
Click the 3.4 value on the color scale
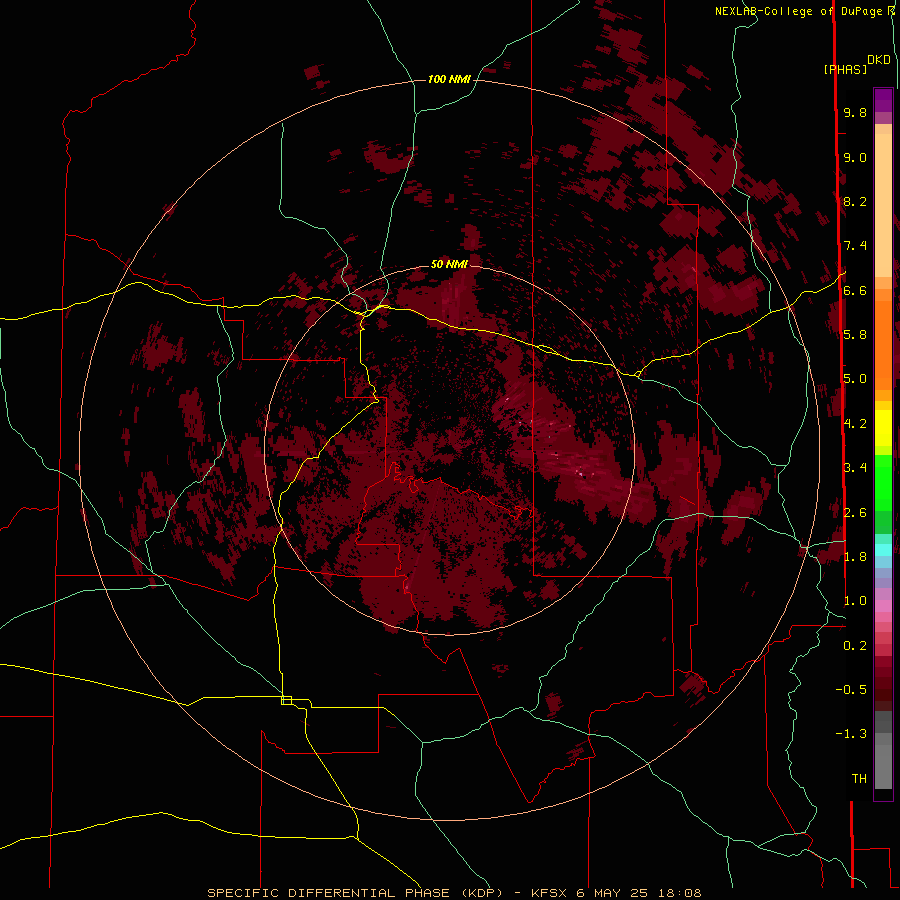coord(855,467)
